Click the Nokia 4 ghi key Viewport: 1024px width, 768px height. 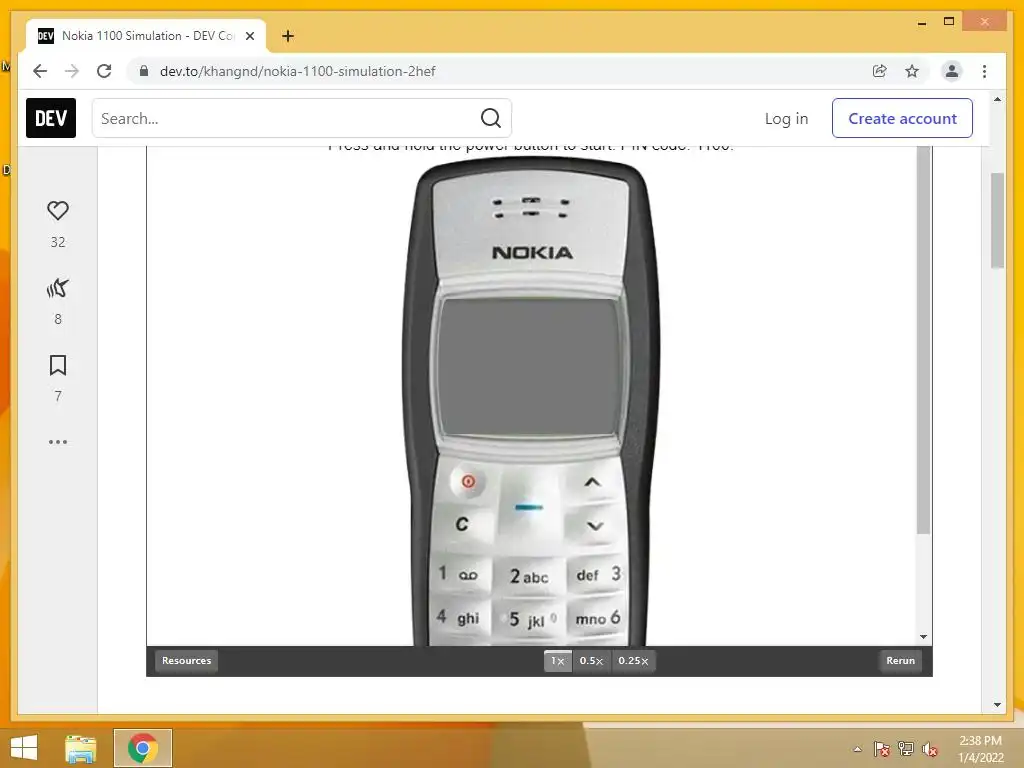[458, 617]
